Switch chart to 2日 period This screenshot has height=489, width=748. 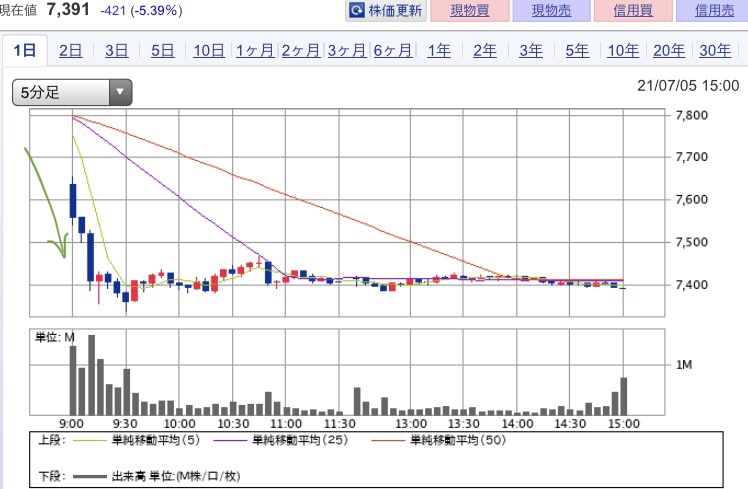71,50
